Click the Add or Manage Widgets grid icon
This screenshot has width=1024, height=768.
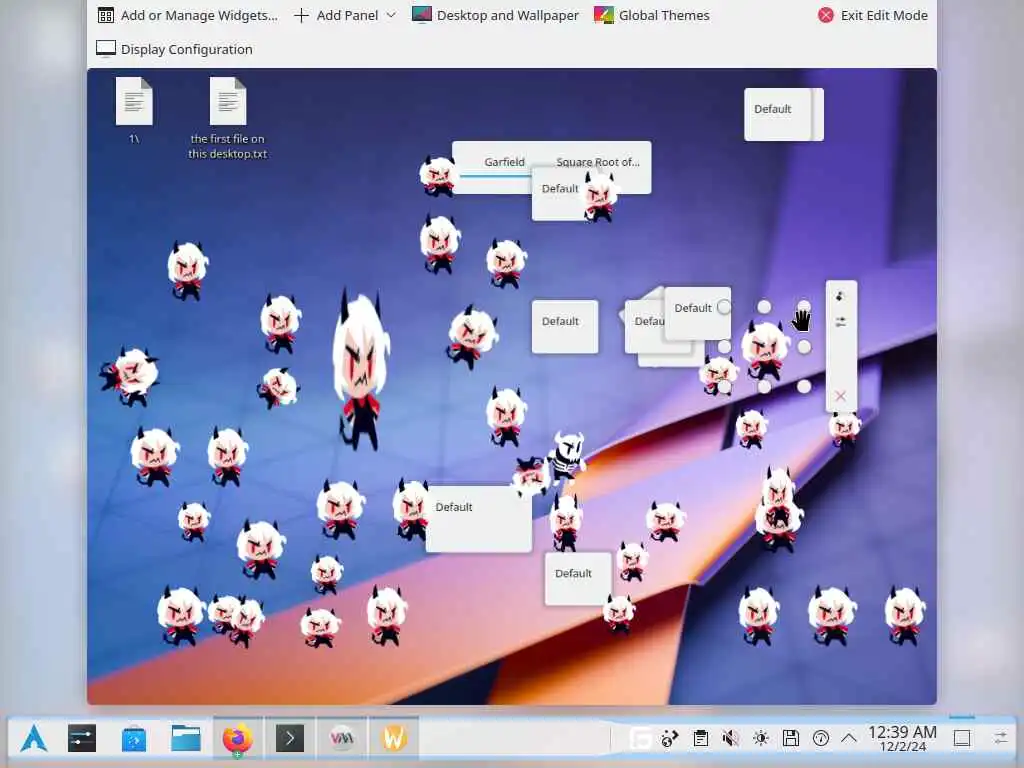pos(106,15)
